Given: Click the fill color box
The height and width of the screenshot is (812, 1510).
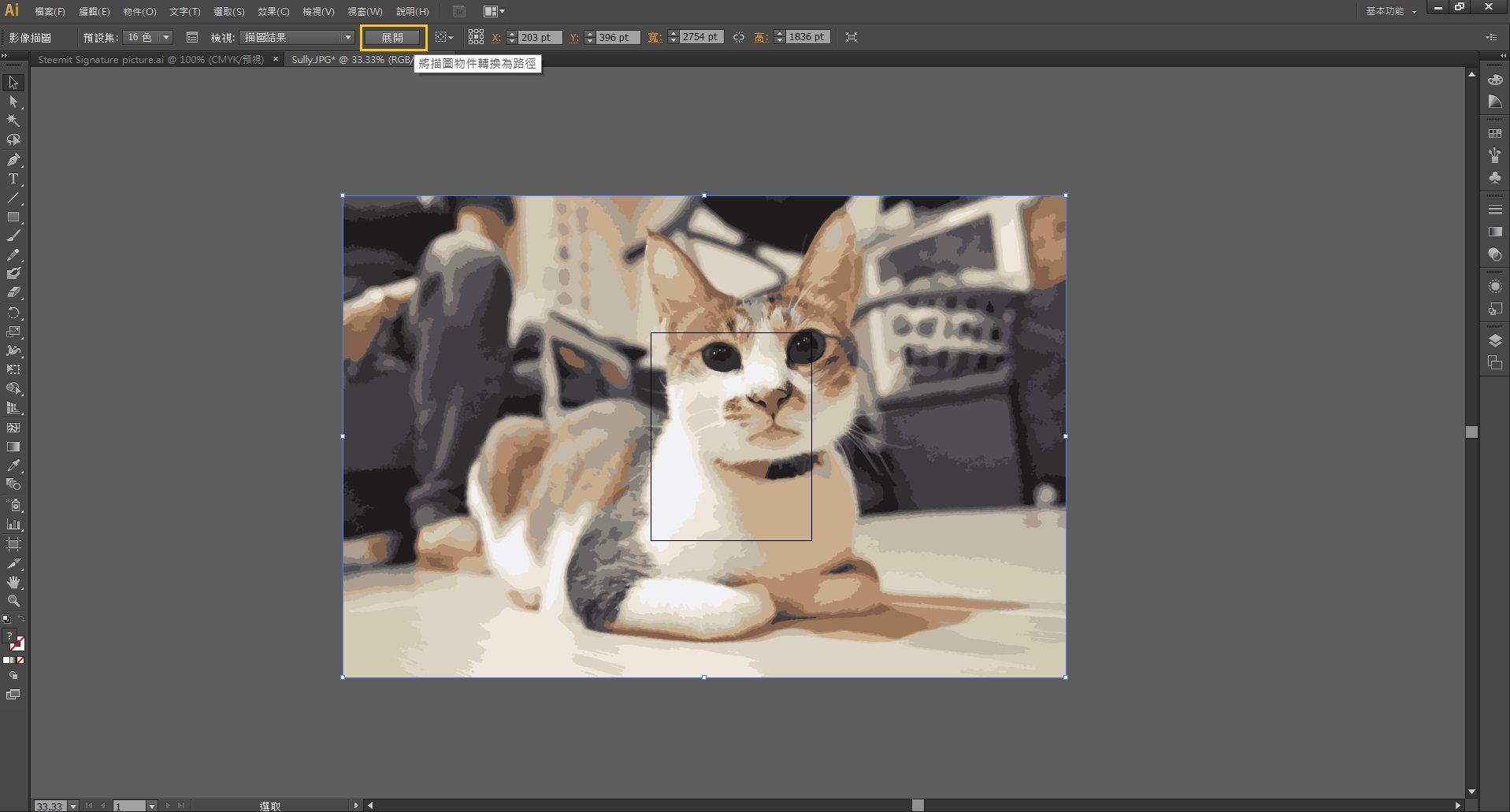Looking at the screenshot, I should coord(9,636).
